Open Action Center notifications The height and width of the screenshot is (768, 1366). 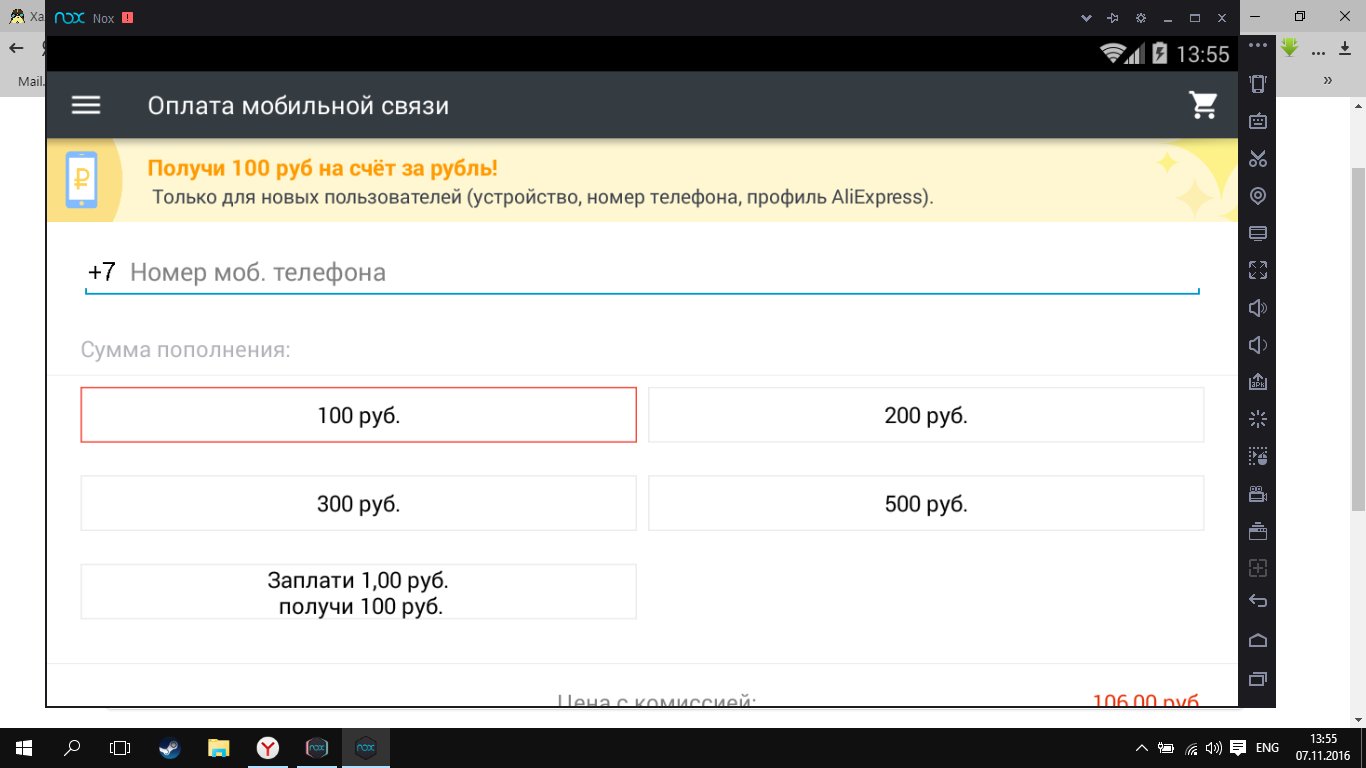[x=1237, y=748]
